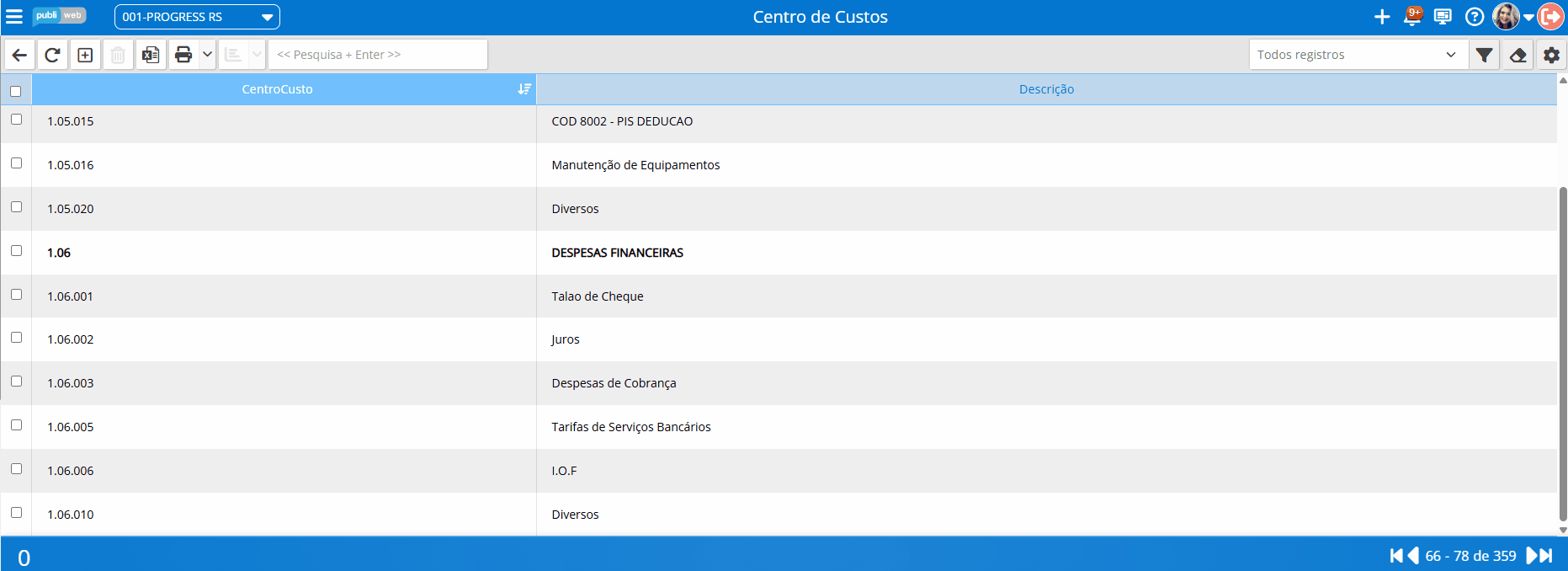
Task: Select COD 8002 - PIS DEDUCAO description
Action: pos(622,121)
